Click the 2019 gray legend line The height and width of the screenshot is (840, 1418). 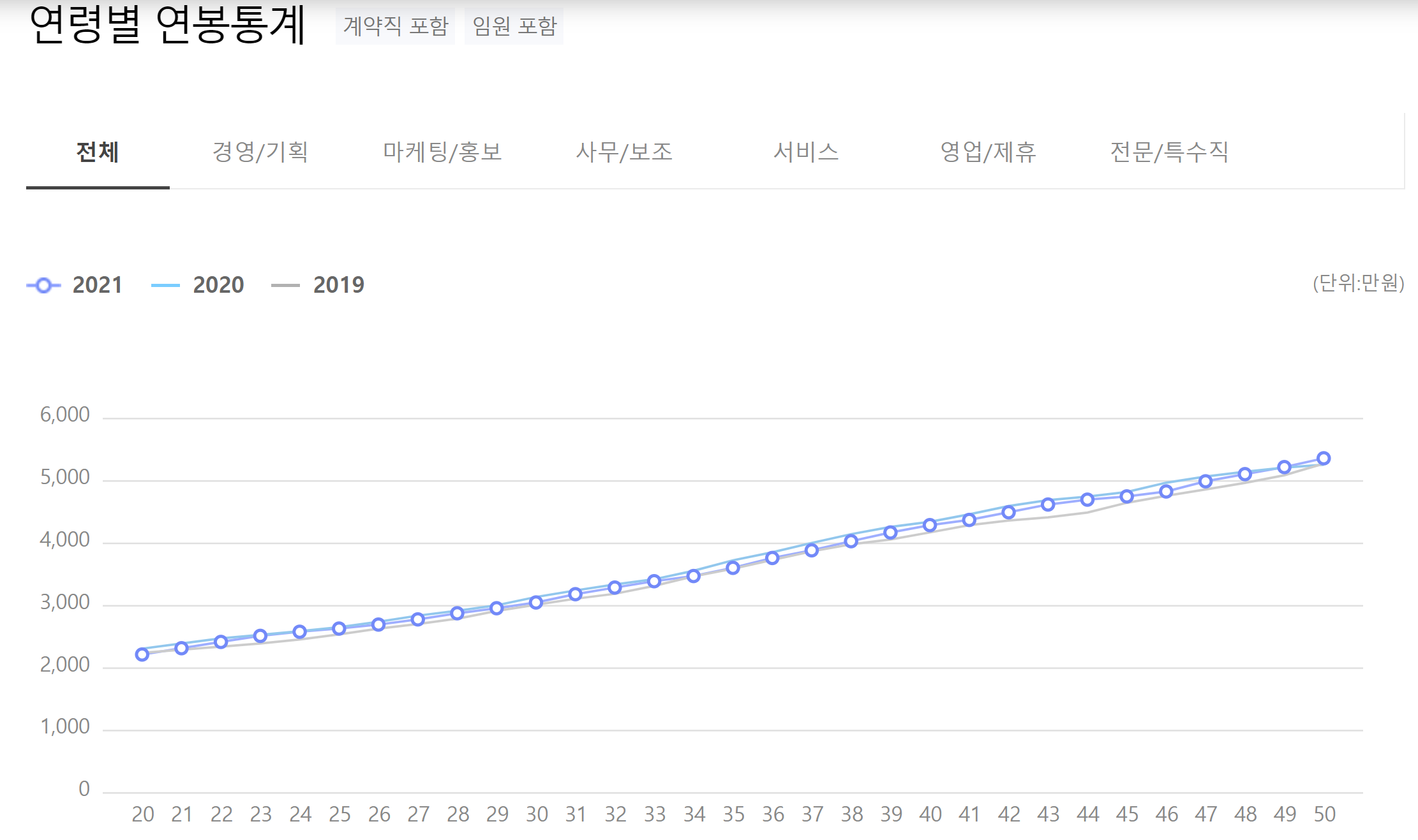(x=285, y=286)
